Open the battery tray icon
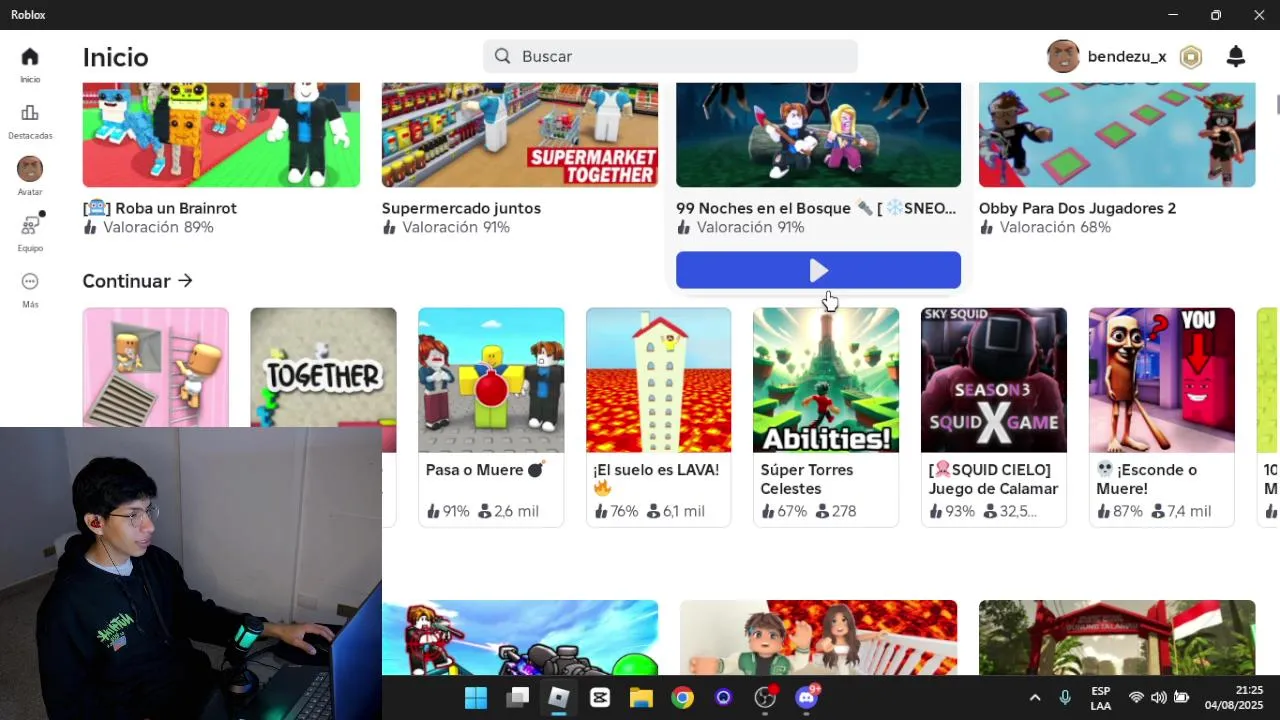Viewport: 1280px width, 720px height. (1181, 697)
